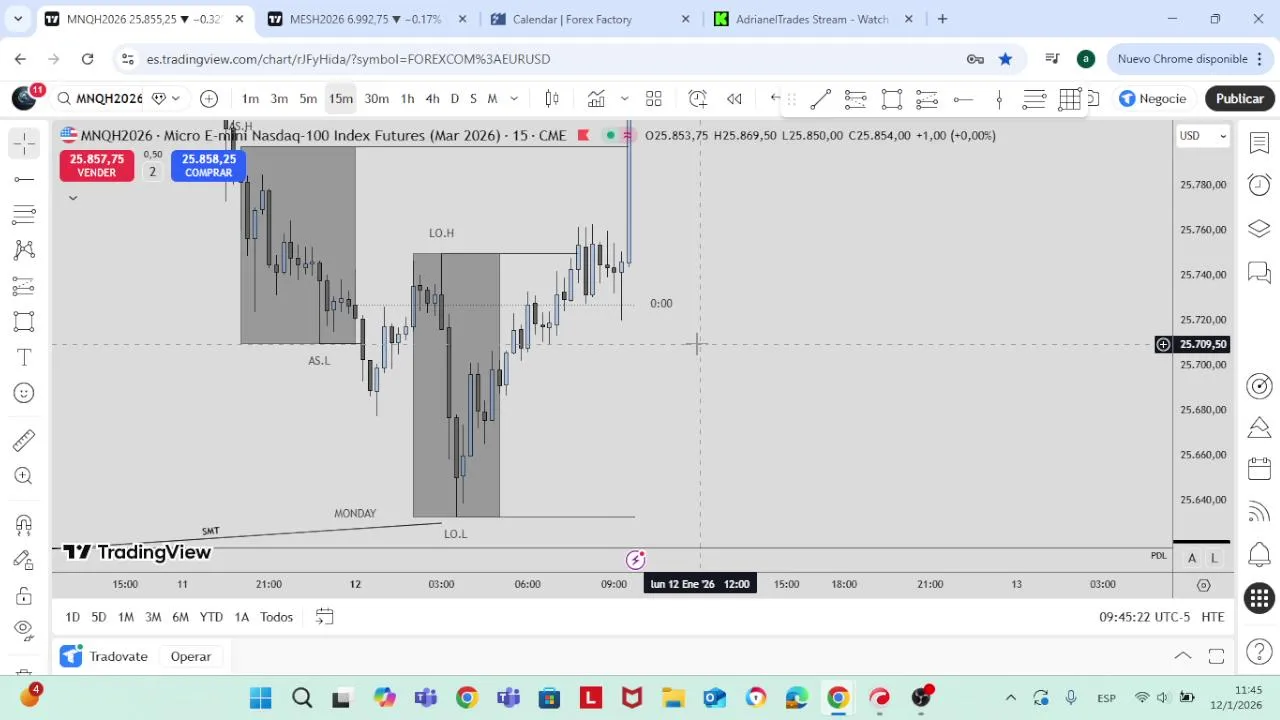Select the rectangle in floating favorites toolbar
1280x720 pixels.
point(891,99)
